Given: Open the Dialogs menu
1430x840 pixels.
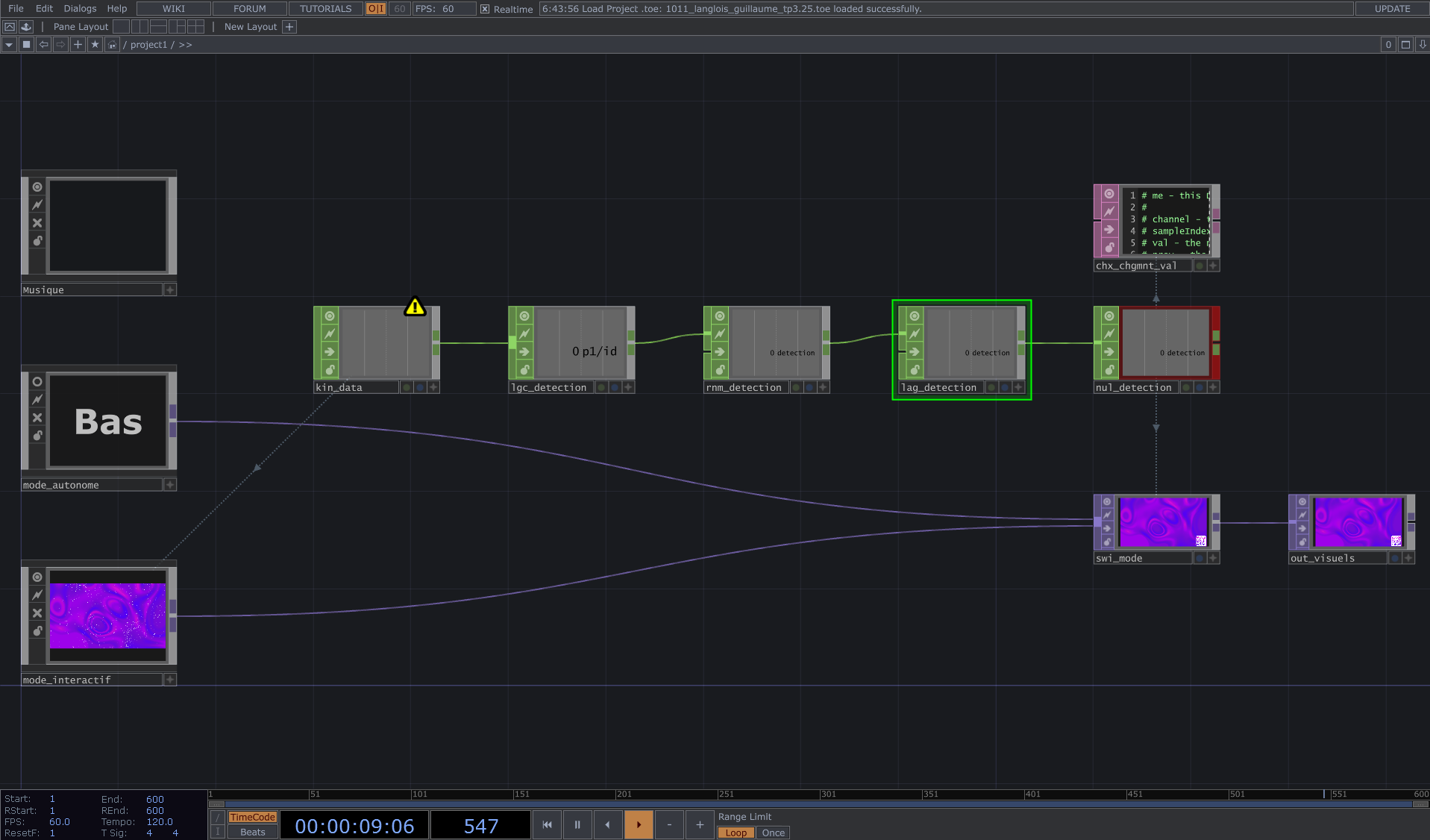Looking at the screenshot, I should [80, 9].
